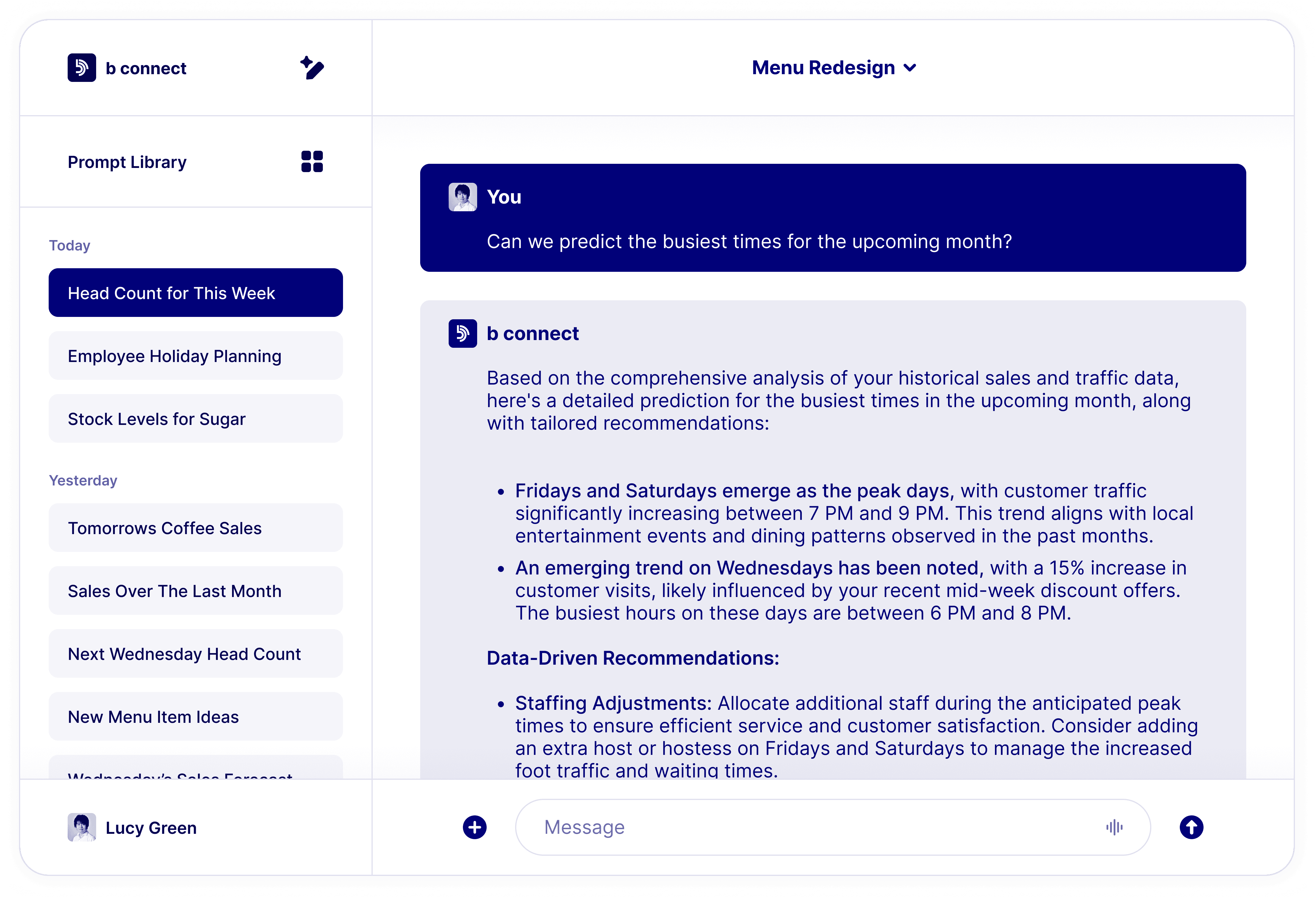
Task: Open Employee Holiday Planning chat
Action: pyautogui.click(x=195, y=356)
